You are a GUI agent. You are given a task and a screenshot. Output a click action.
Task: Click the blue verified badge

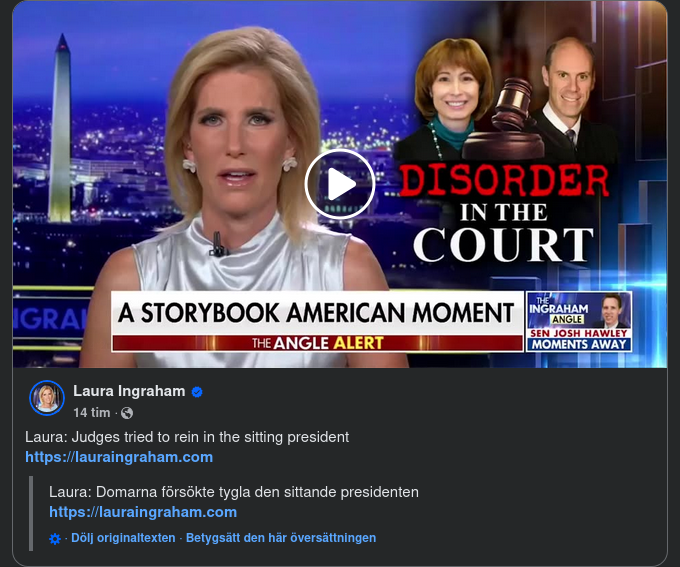coord(197,392)
